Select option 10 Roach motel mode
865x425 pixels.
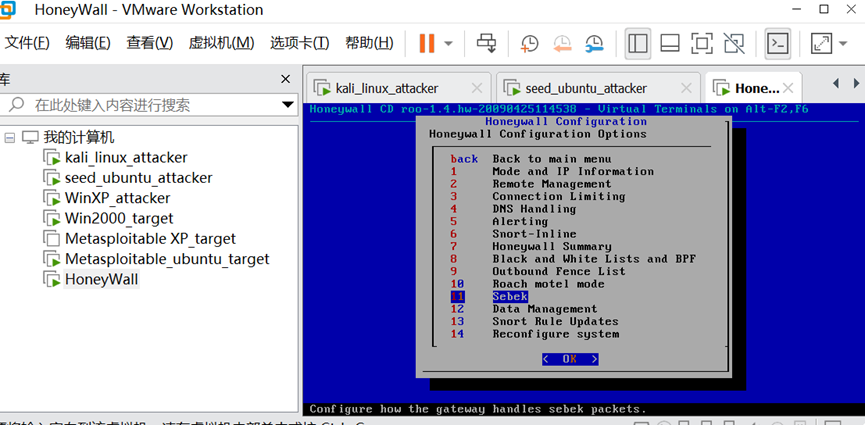coord(527,284)
